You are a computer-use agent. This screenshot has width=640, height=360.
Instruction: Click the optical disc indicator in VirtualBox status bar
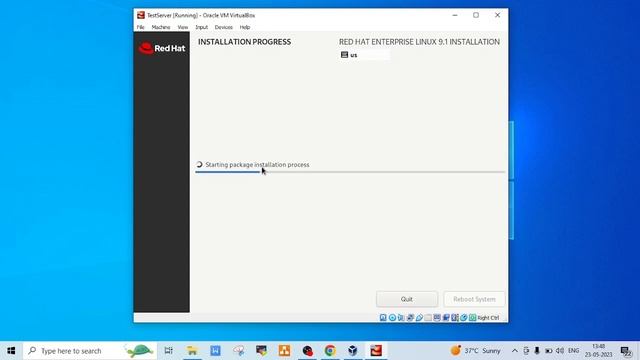click(x=392, y=318)
